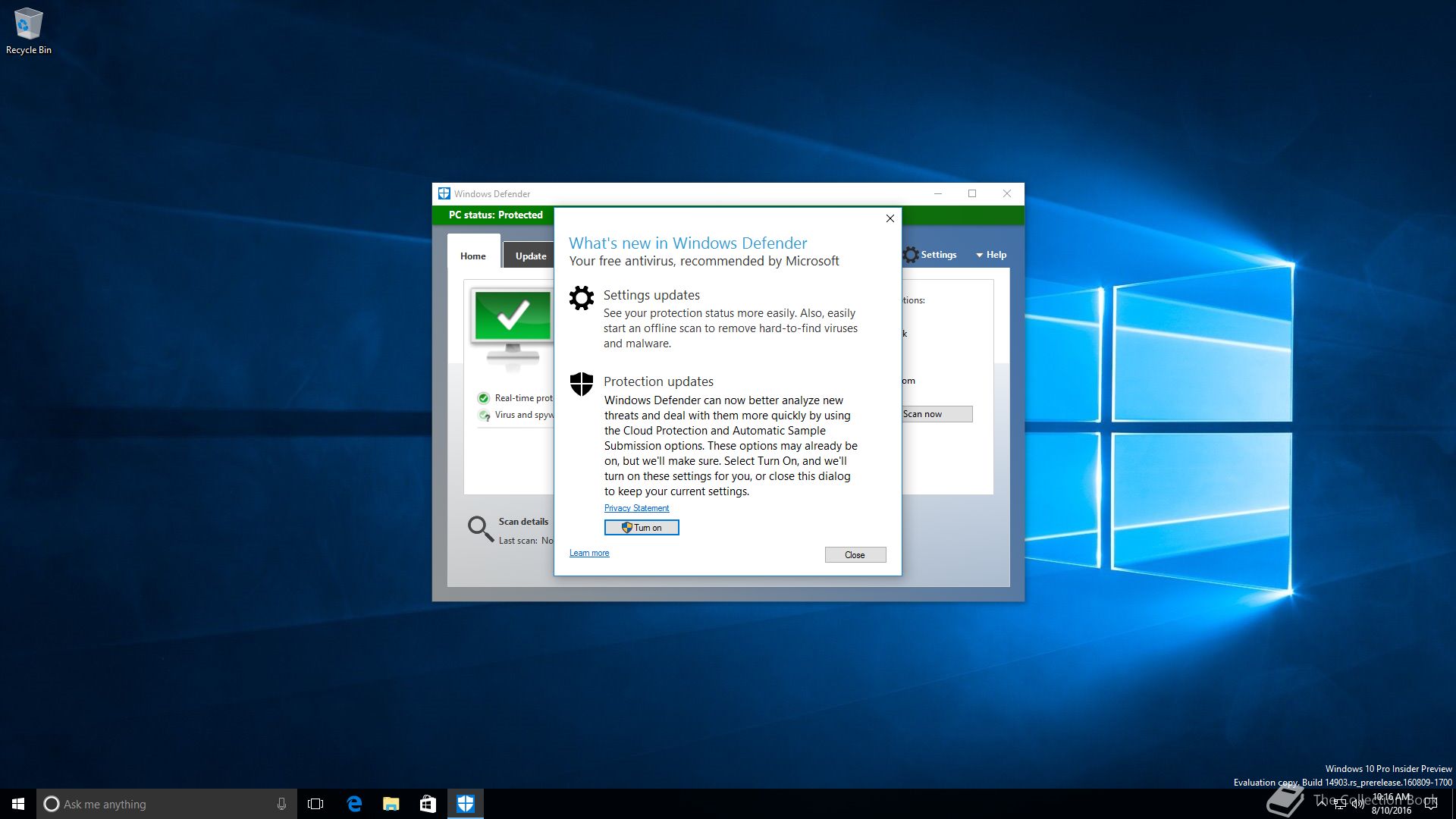Click the Scan now button

pyautogui.click(x=937, y=414)
